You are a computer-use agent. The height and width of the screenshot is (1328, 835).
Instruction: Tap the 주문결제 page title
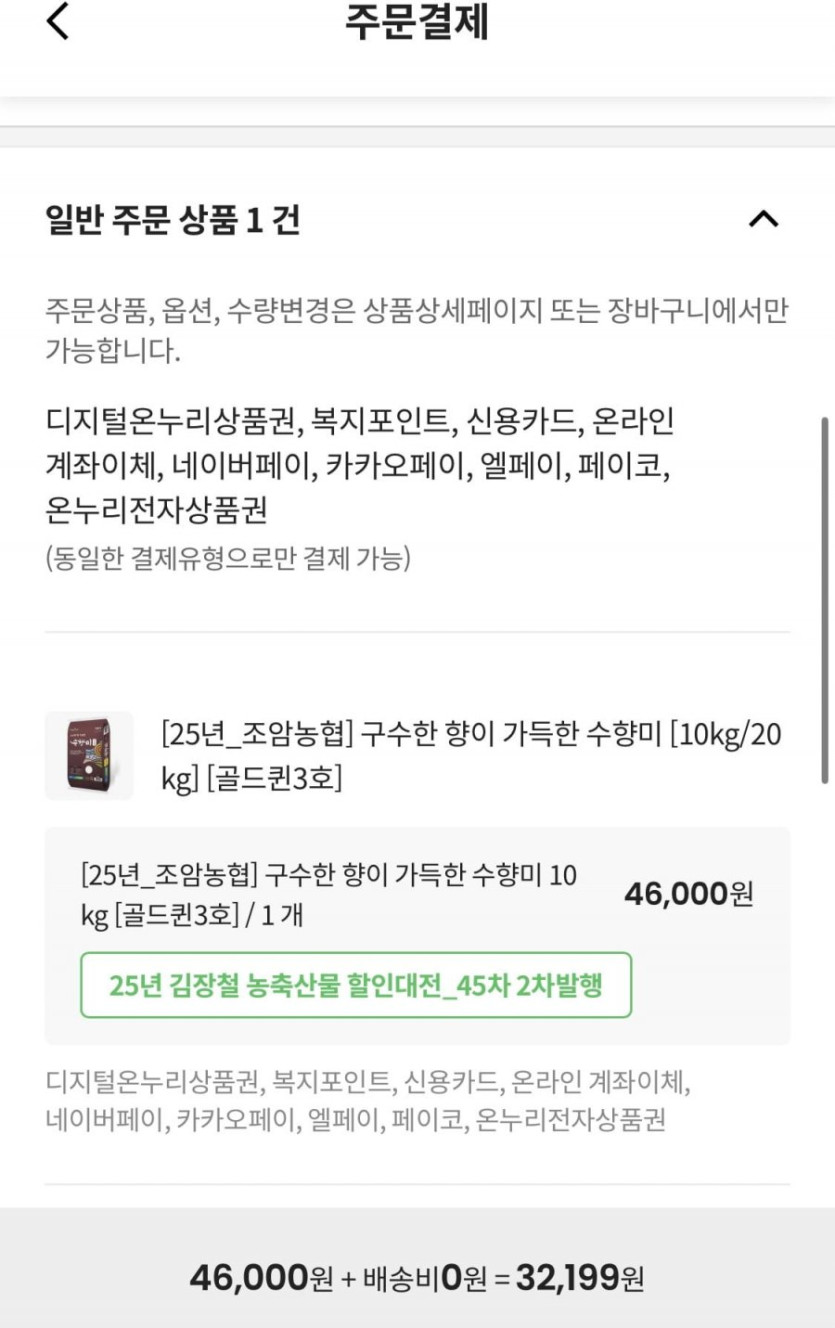(417, 22)
